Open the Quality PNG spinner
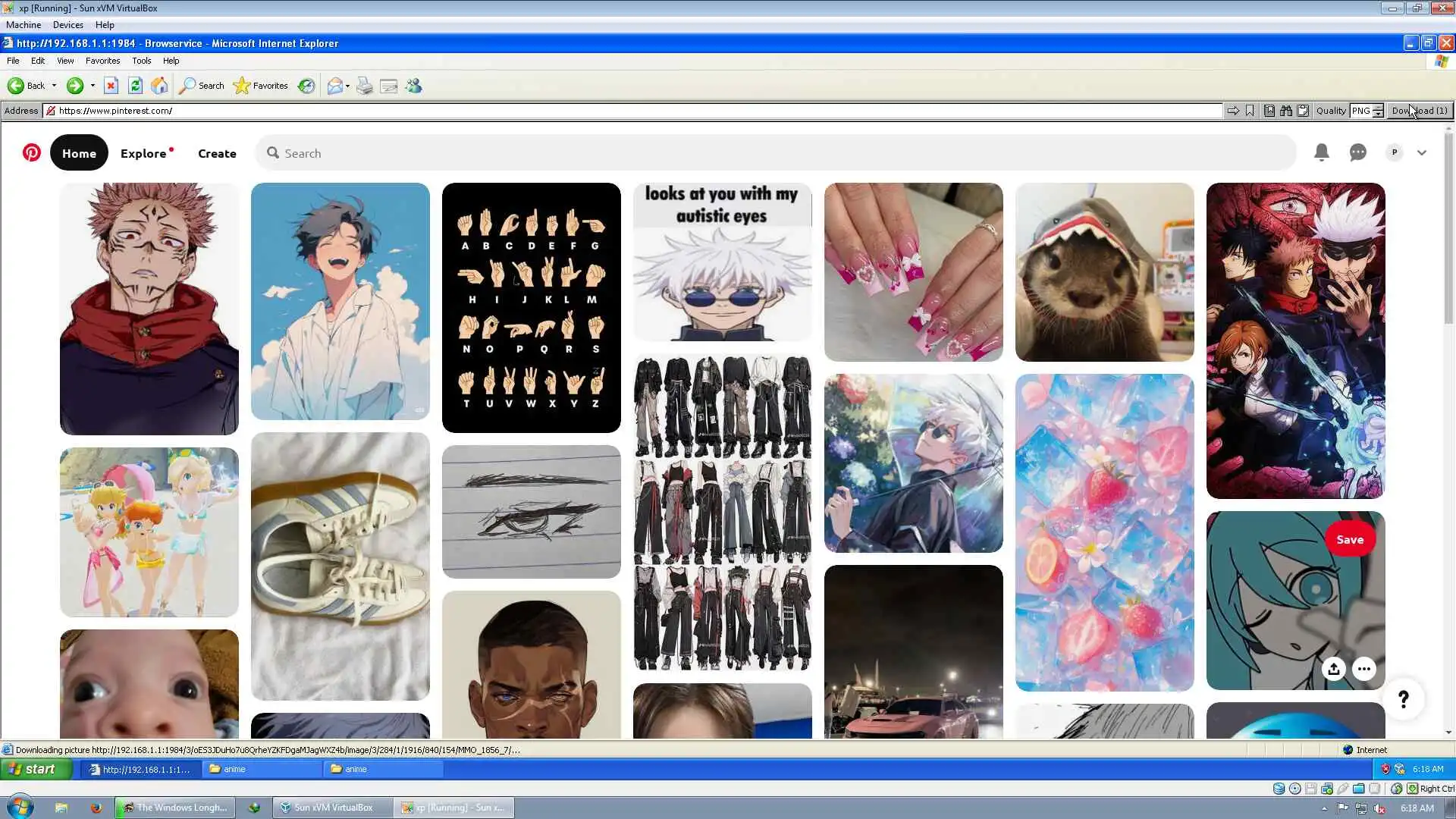1456x819 pixels. 1378,111
